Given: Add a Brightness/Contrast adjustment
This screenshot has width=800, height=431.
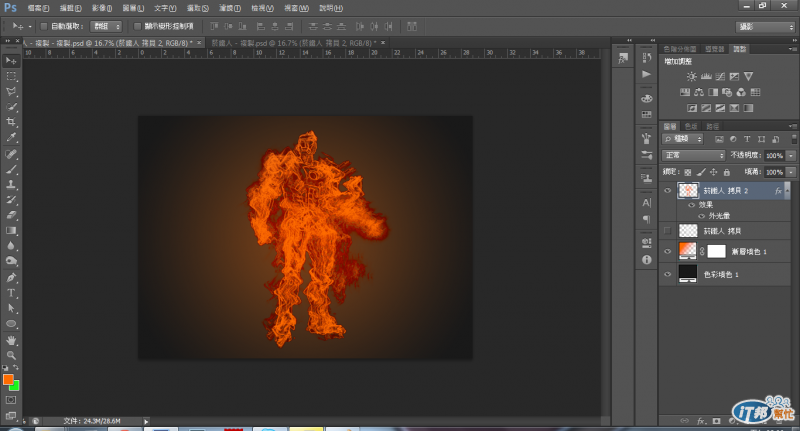Looking at the screenshot, I should (691, 77).
